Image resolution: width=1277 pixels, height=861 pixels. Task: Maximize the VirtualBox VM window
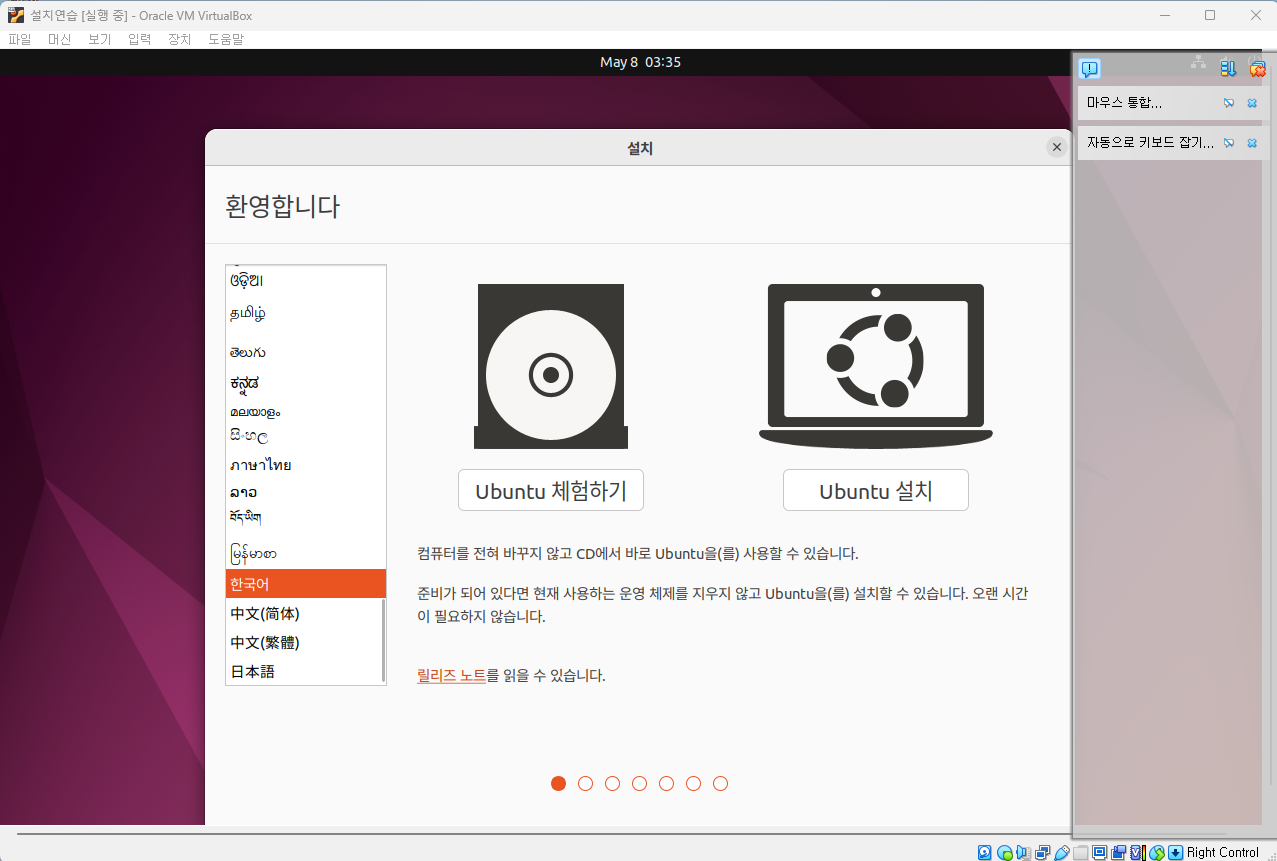coord(1210,14)
